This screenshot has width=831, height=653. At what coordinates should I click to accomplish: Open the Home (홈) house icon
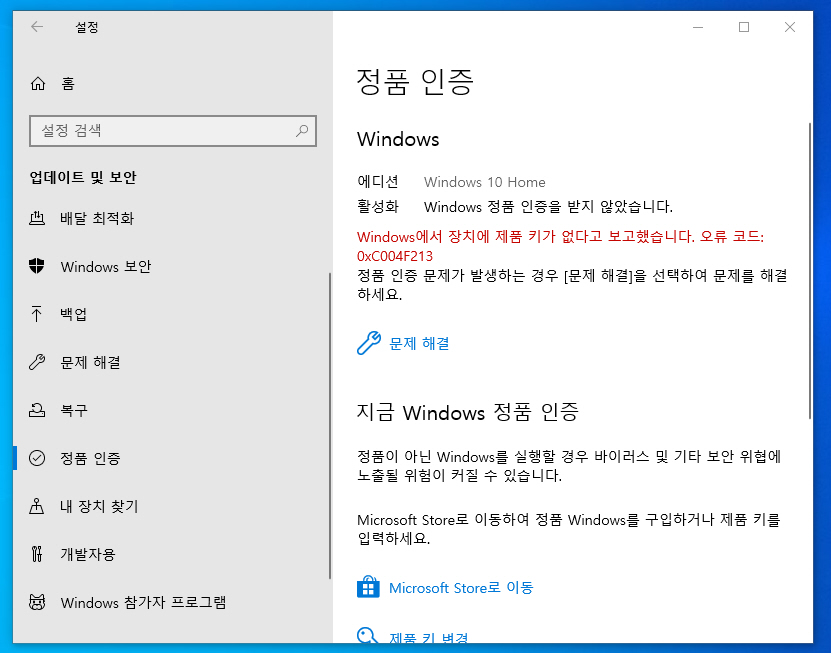click(38, 84)
